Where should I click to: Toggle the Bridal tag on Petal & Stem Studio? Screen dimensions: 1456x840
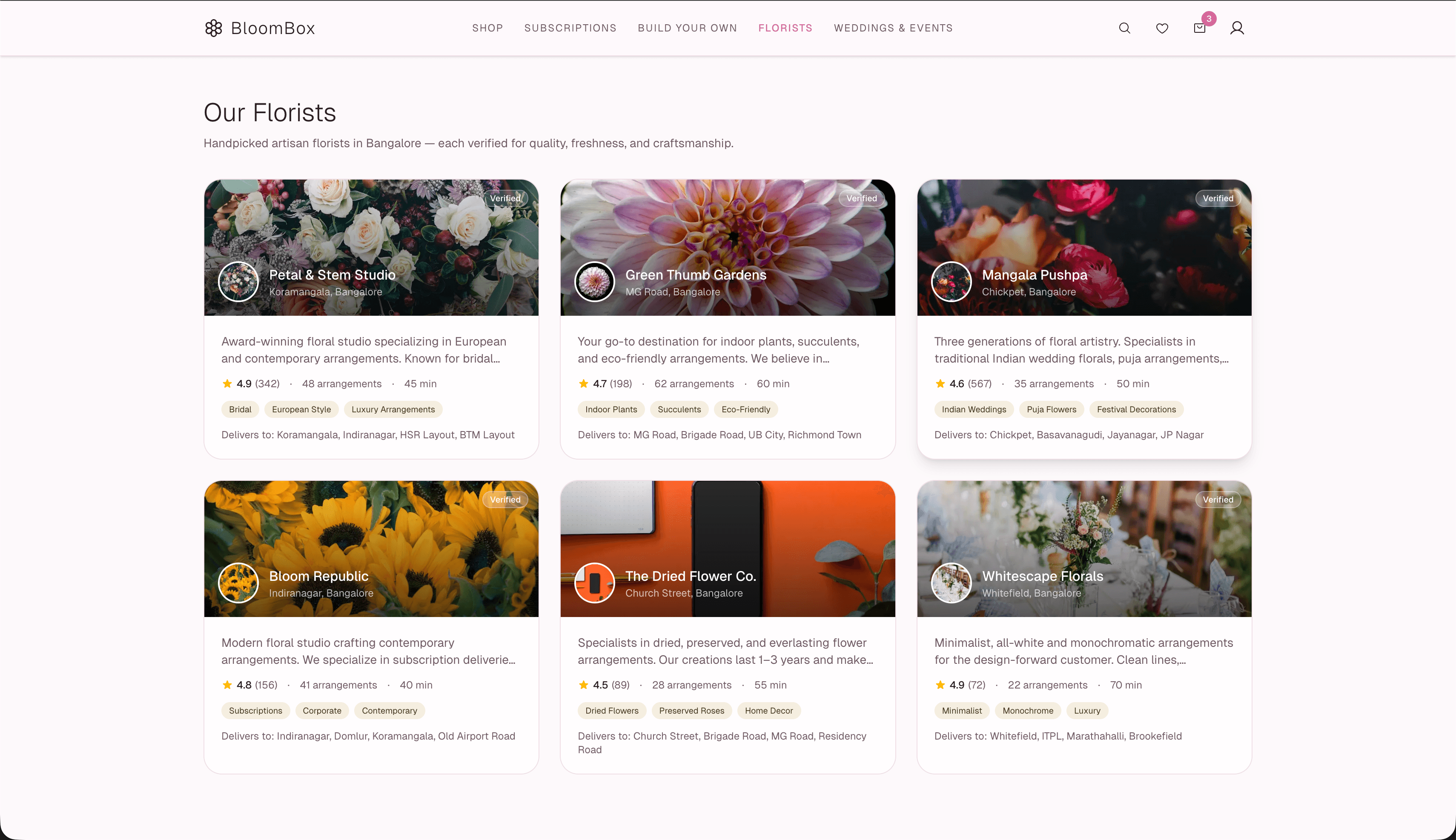tap(240, 409)
